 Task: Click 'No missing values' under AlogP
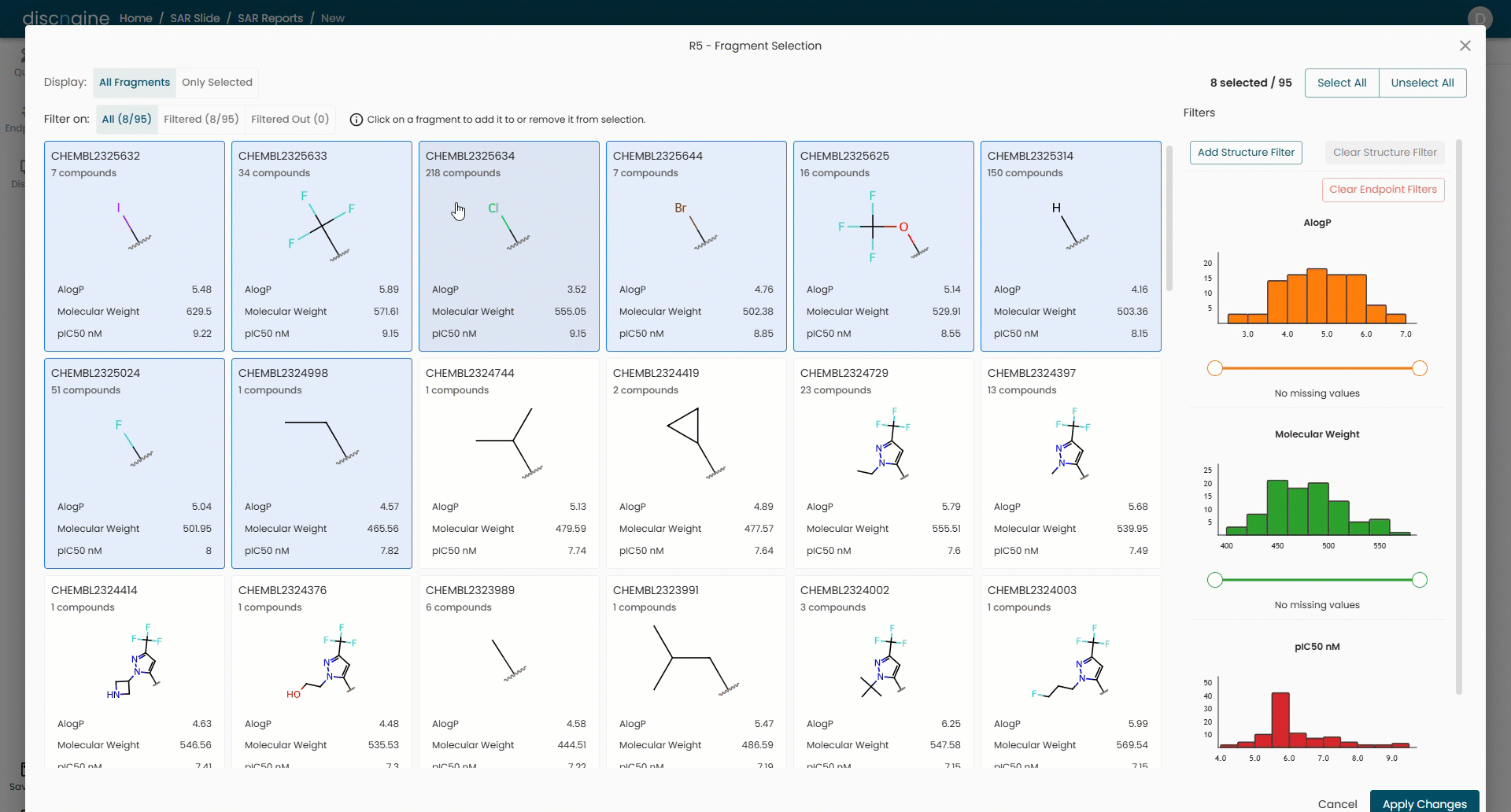[1317, 393]
